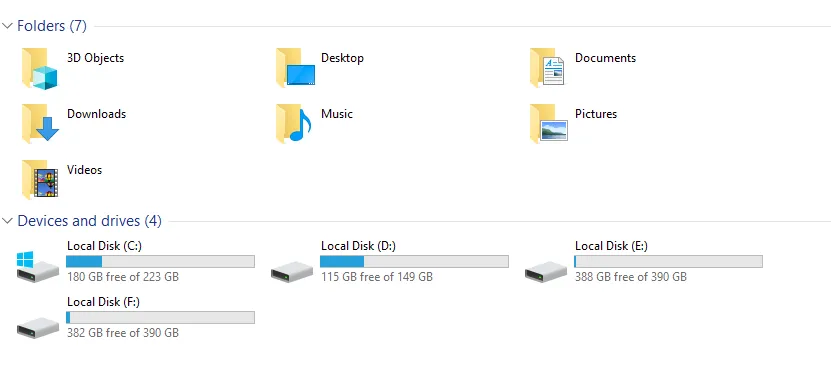Open the 3D Objects folder icon
This screenshot has width=831, height=380.
tap(40, 68)
